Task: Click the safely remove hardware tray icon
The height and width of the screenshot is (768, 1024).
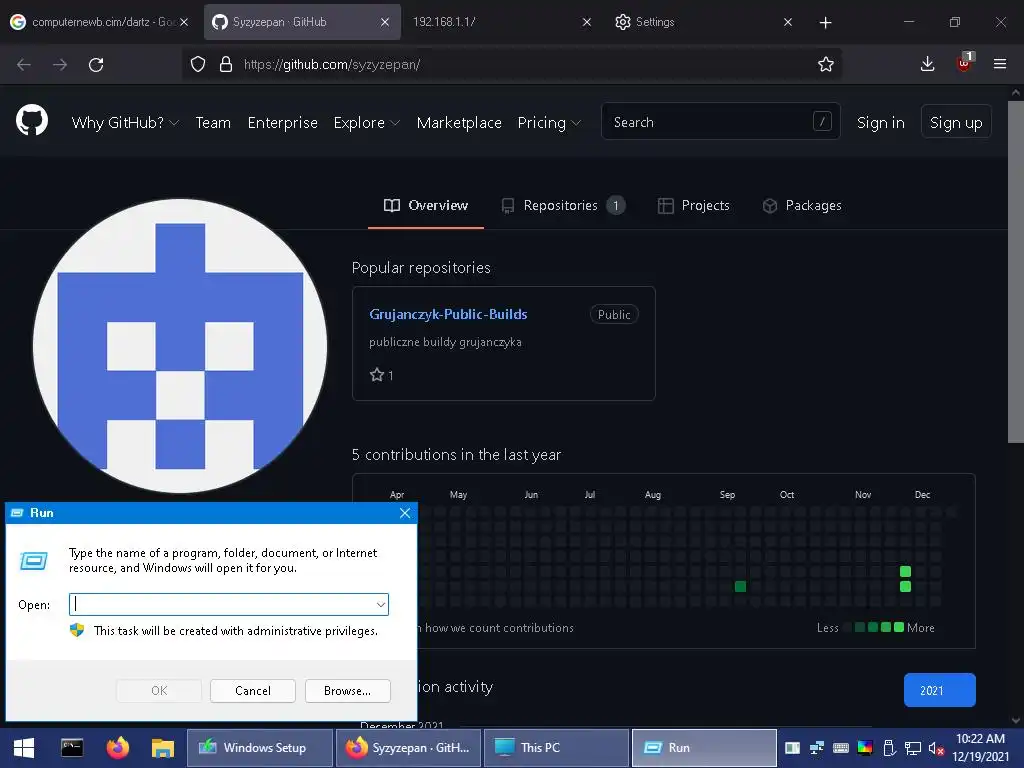Action: click(x=888, y=748)
